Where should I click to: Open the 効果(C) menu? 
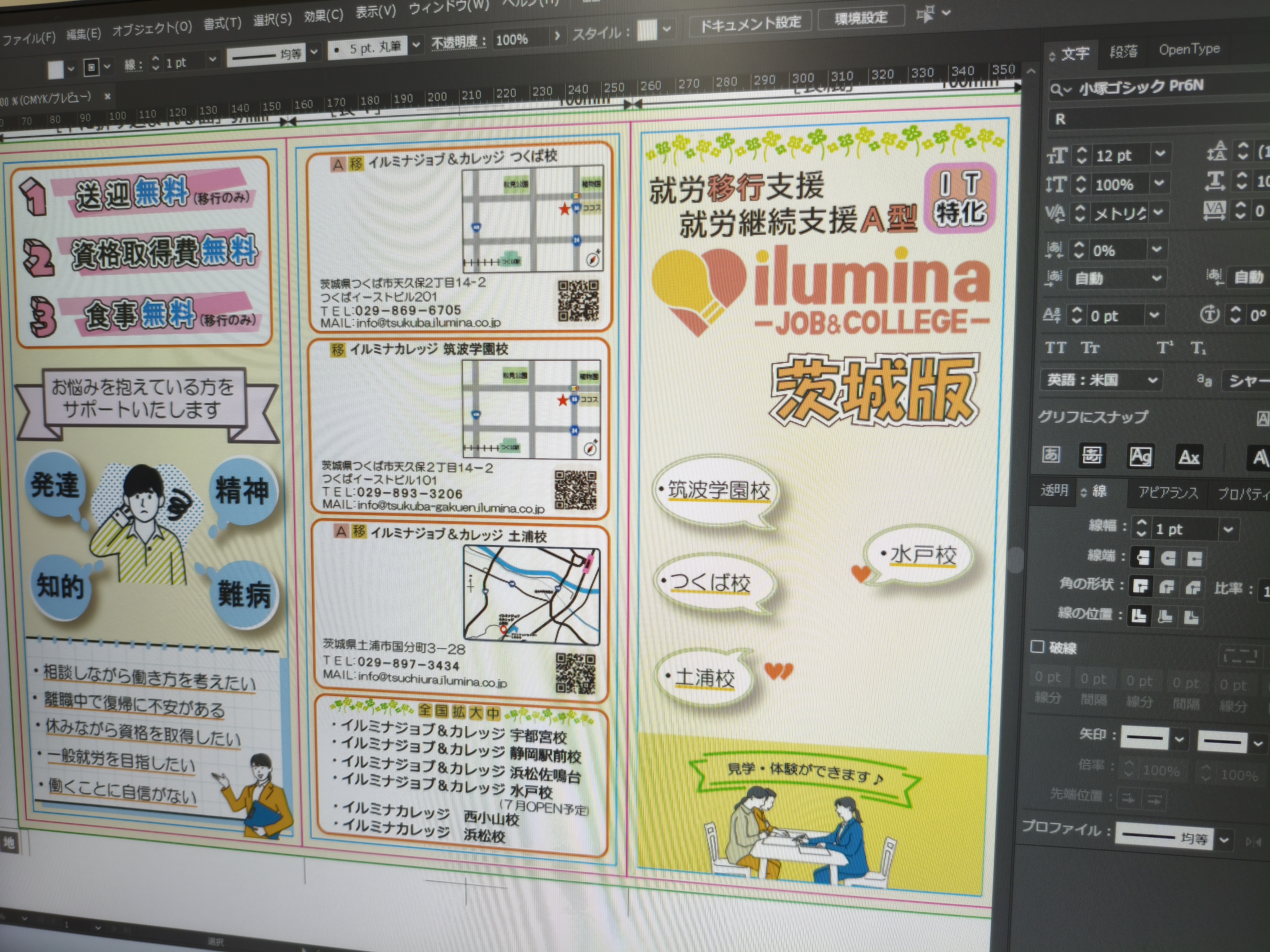click(323, 16)
